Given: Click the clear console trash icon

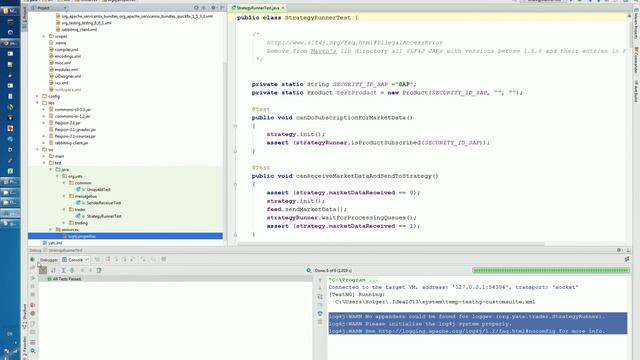Looking at the screenshot, I should coord(320,322).
